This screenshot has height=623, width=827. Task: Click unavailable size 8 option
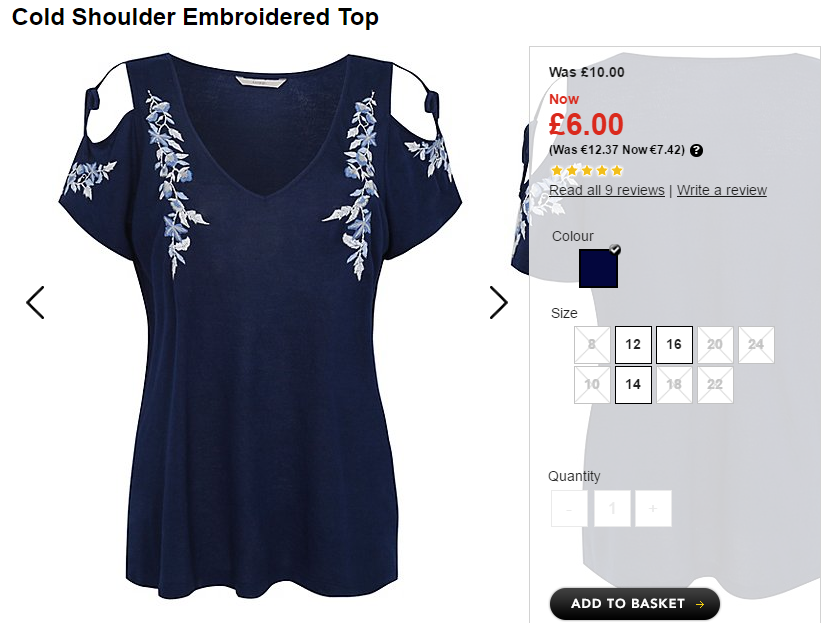[592, 344]
